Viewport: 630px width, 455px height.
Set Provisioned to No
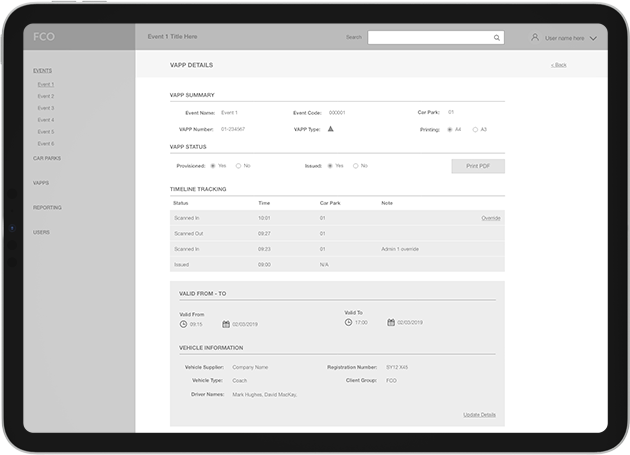(x=238, y=165)
